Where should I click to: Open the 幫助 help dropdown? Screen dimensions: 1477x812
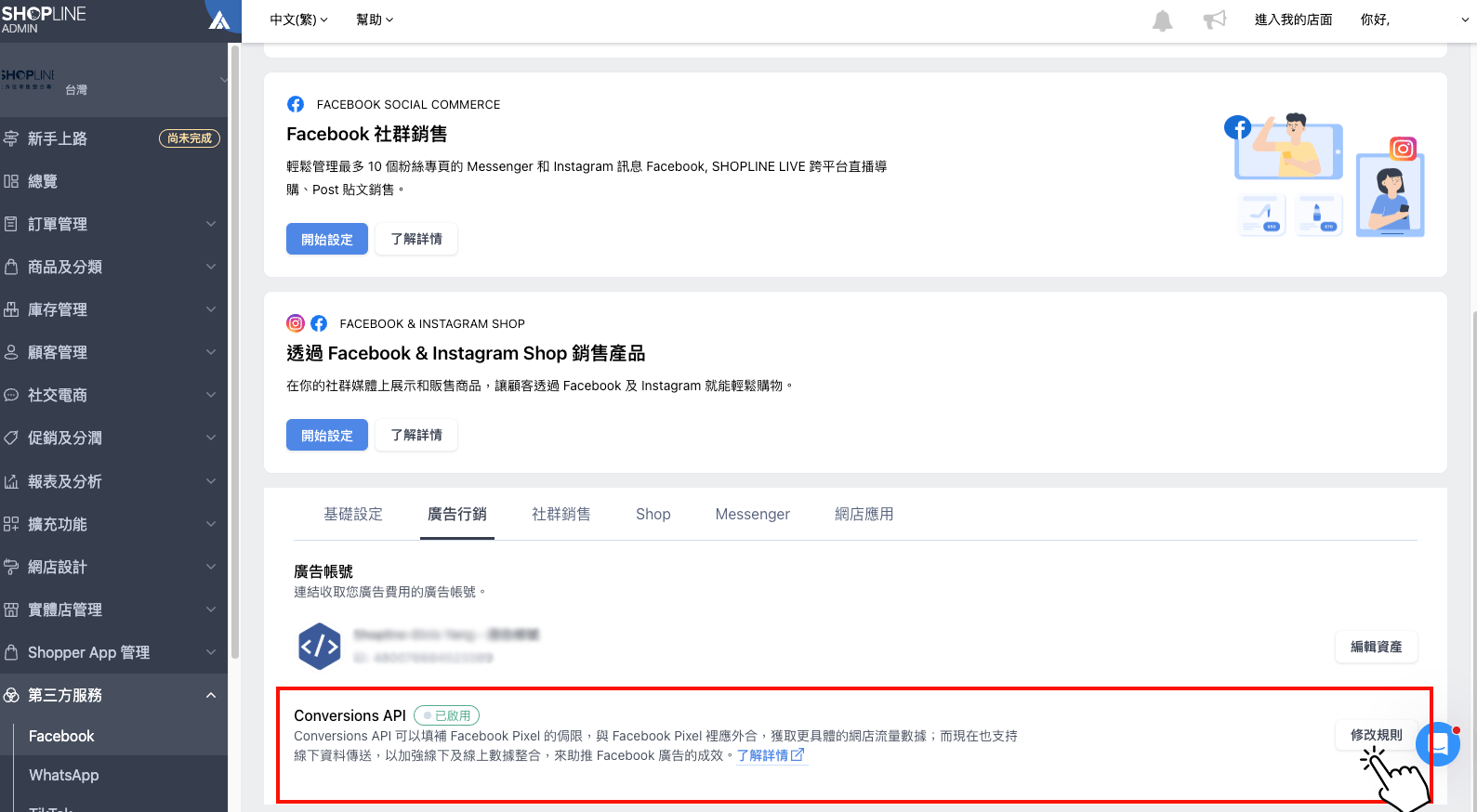375,20
